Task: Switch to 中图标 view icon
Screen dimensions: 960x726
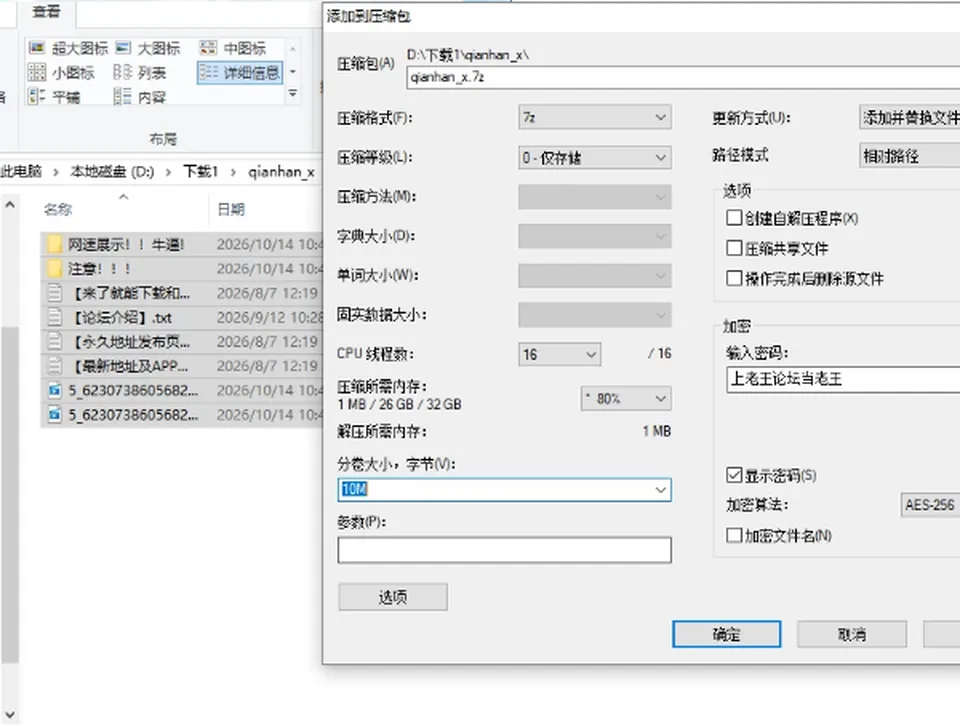Action: click(209, 48)
